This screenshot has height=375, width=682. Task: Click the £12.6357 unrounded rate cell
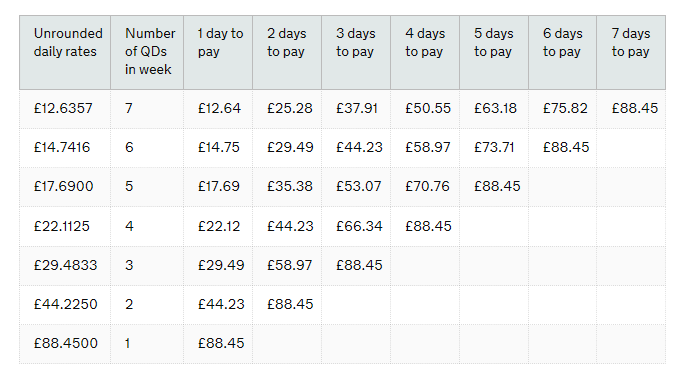65,109
